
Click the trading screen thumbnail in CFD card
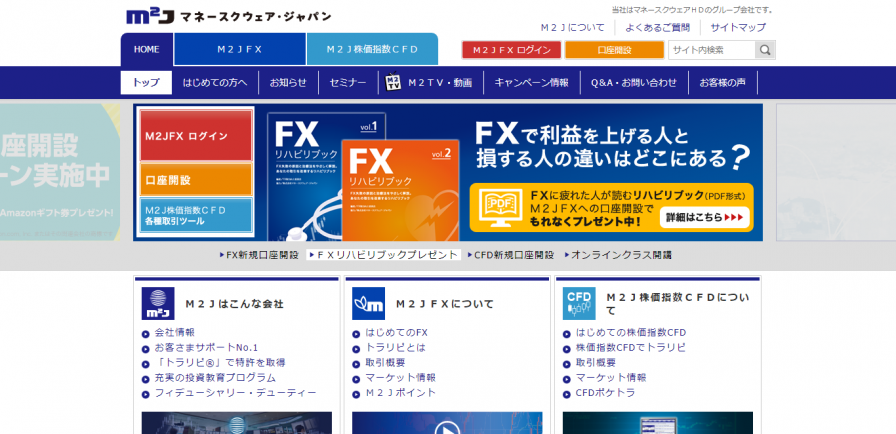click(658, 423)
